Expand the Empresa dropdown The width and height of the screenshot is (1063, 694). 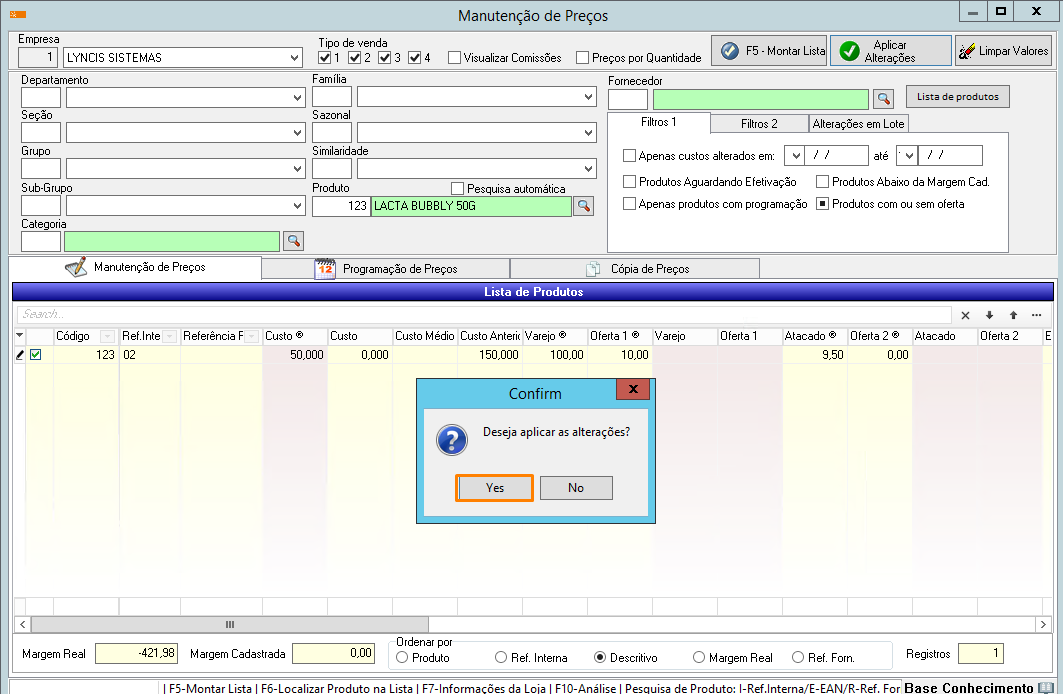294,58
